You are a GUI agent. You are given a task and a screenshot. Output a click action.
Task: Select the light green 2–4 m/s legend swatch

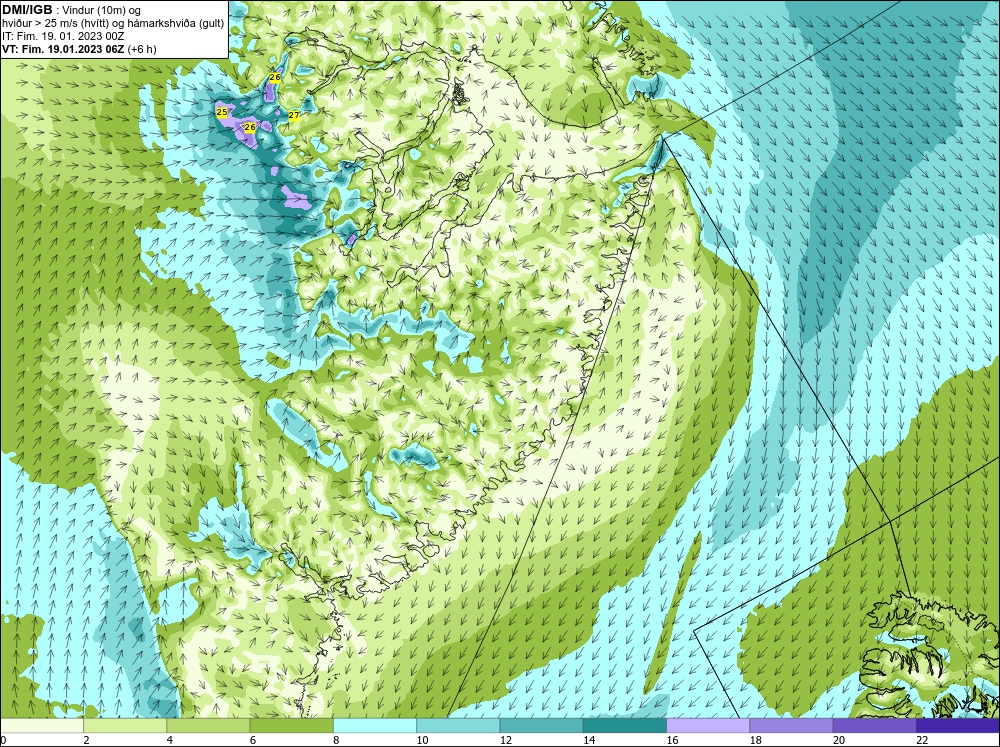coord(125,725)
